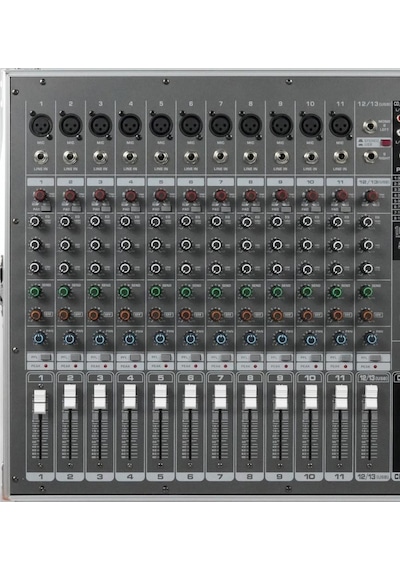
Task: Toggle the PAD switch on channel 11
Action: click(346, 208)
